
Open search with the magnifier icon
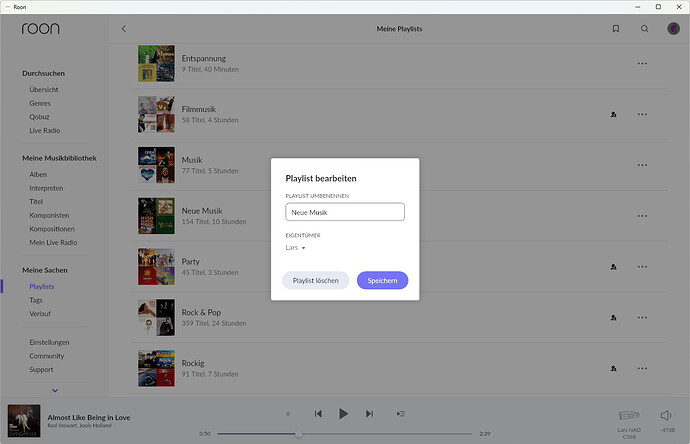pyautogui.click(x=644, y=29)
